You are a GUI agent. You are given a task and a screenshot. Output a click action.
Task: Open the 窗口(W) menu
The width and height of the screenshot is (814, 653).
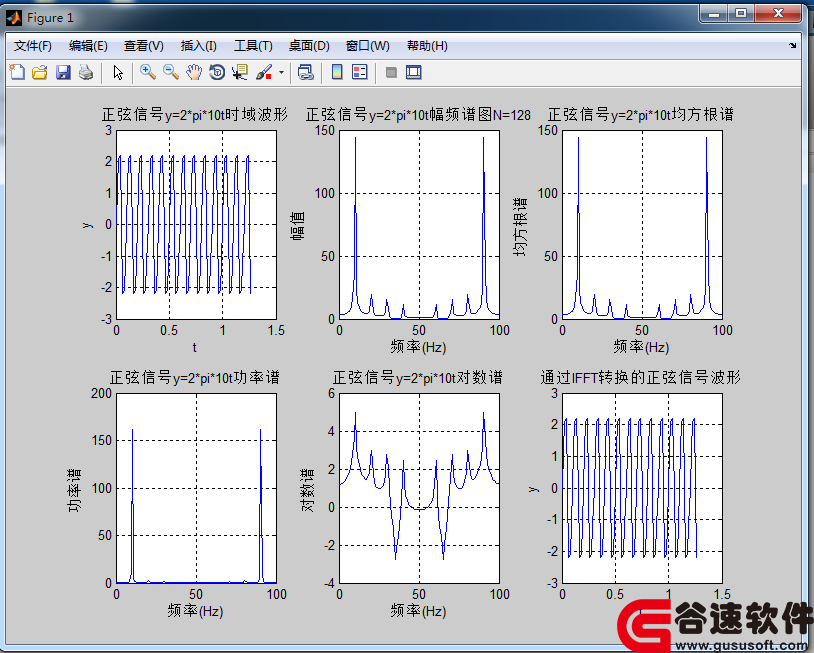click(x=368, y=46)
